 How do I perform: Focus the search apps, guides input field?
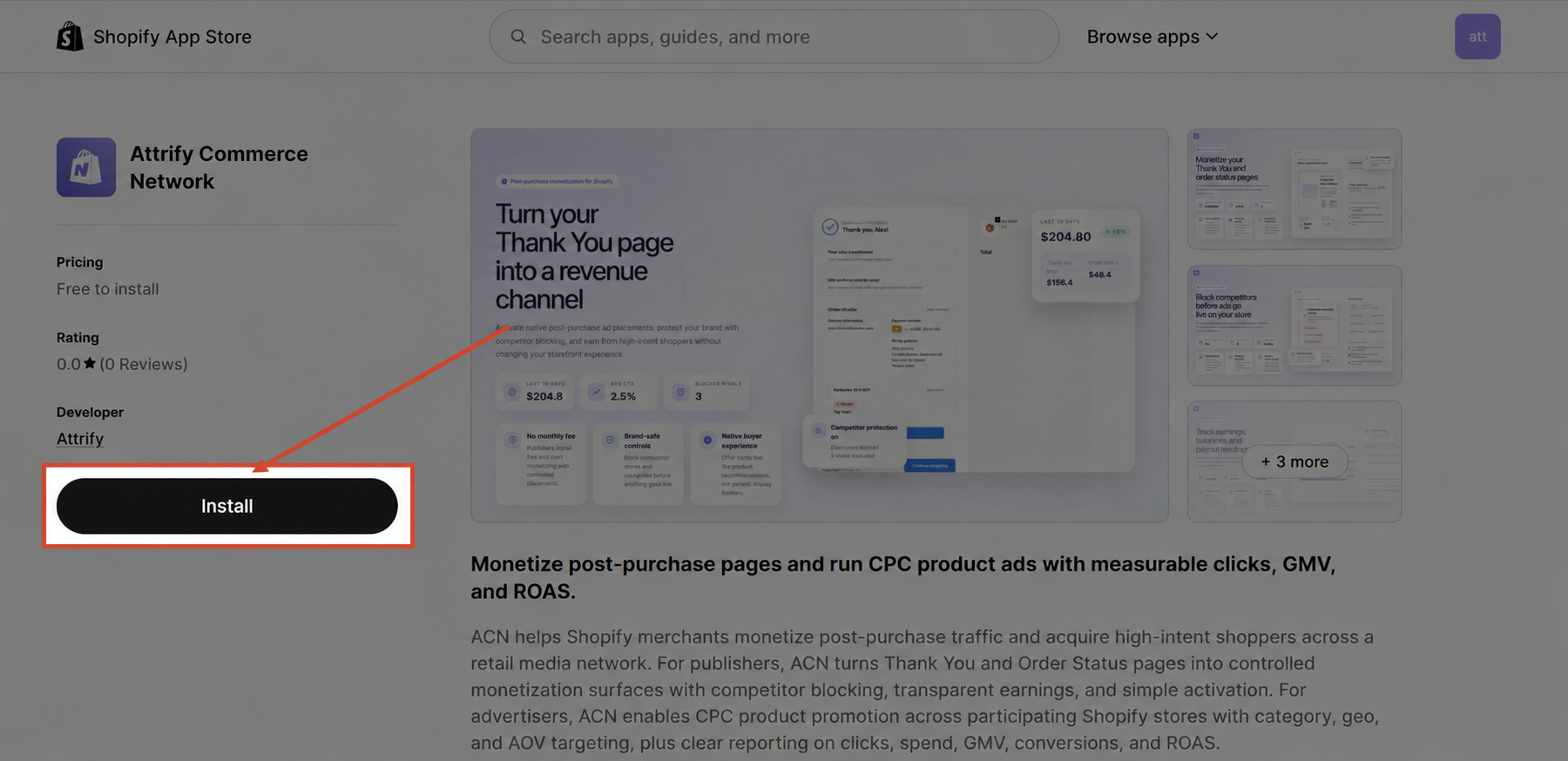point(774,37)
